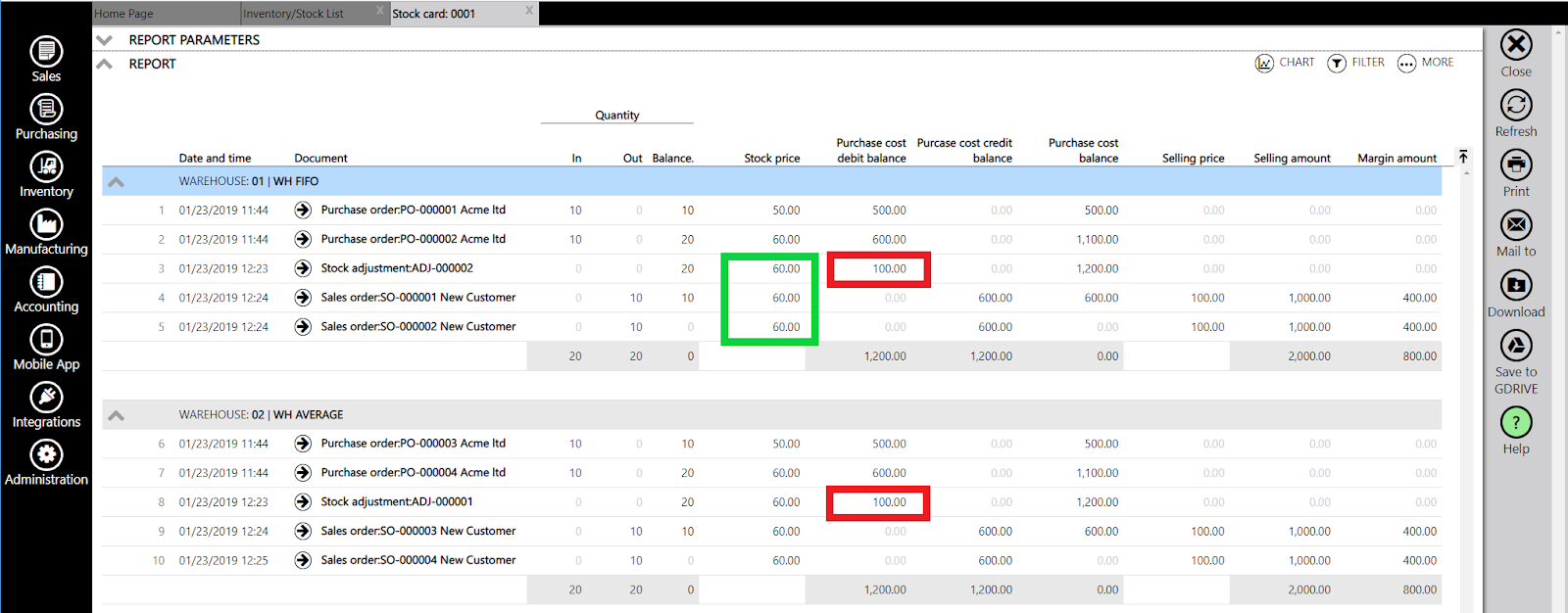
Task: Save report to GDRIVE
Action: point(1516,361)
